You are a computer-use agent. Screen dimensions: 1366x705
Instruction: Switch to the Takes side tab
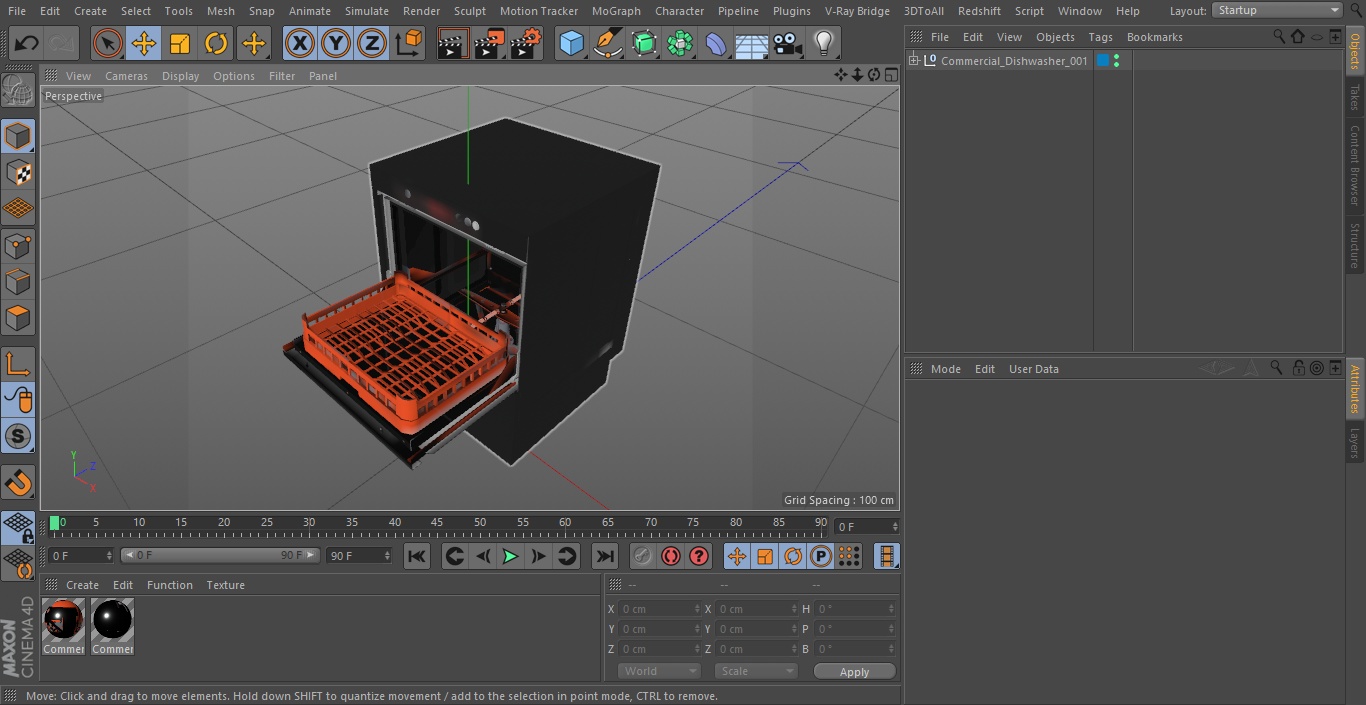(1355, 97)
